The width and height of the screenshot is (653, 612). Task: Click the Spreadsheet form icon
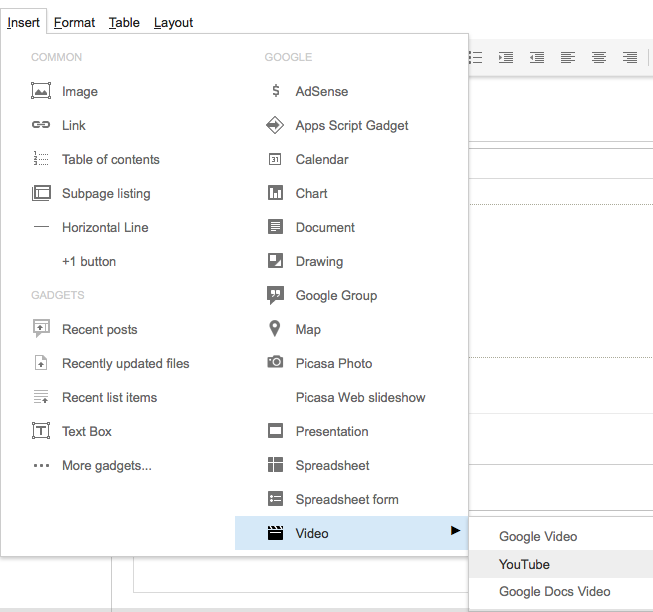click(x=275, y=499)
